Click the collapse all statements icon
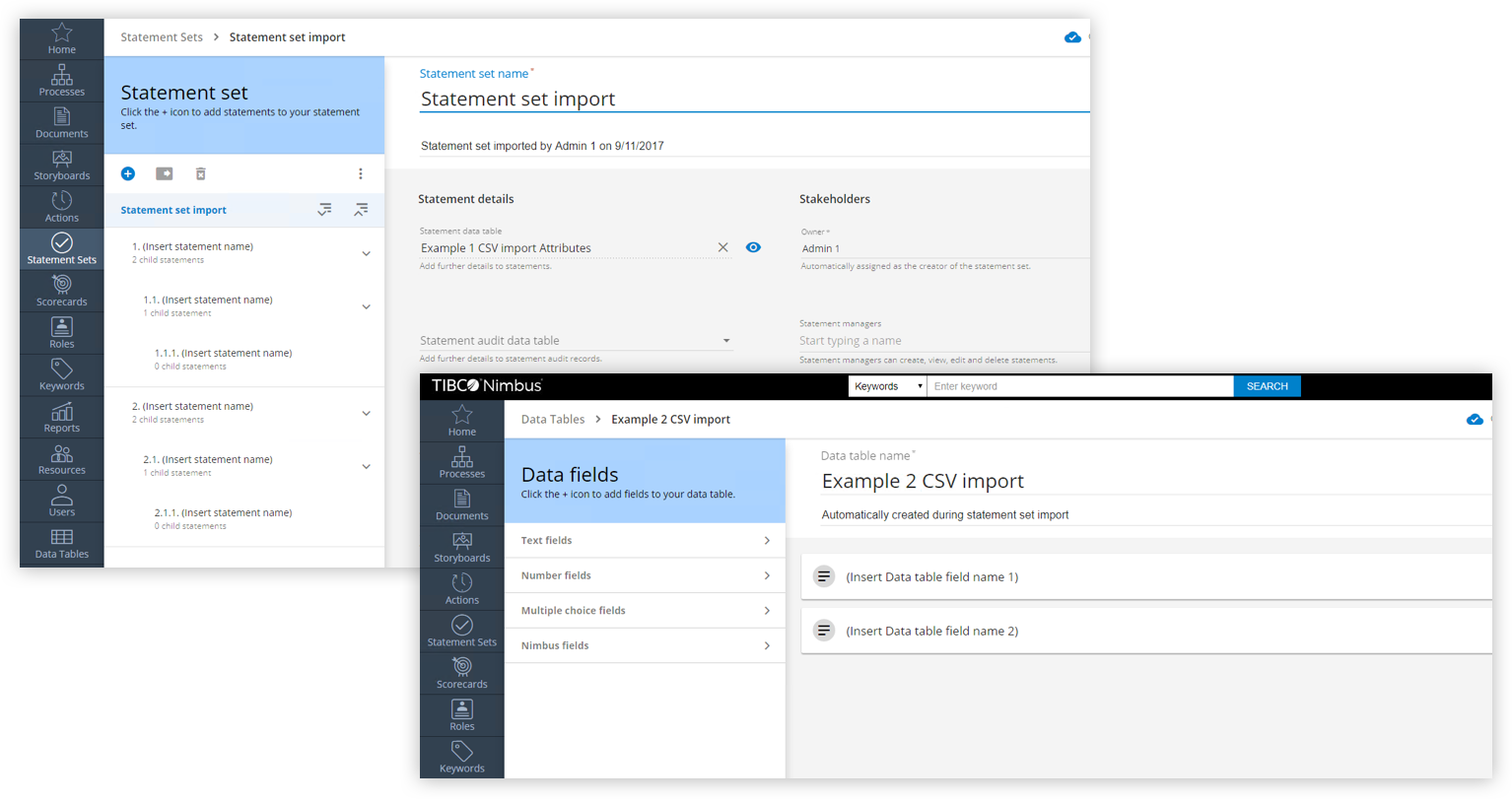The image size is (1512, 804). [x=362, y=210]
